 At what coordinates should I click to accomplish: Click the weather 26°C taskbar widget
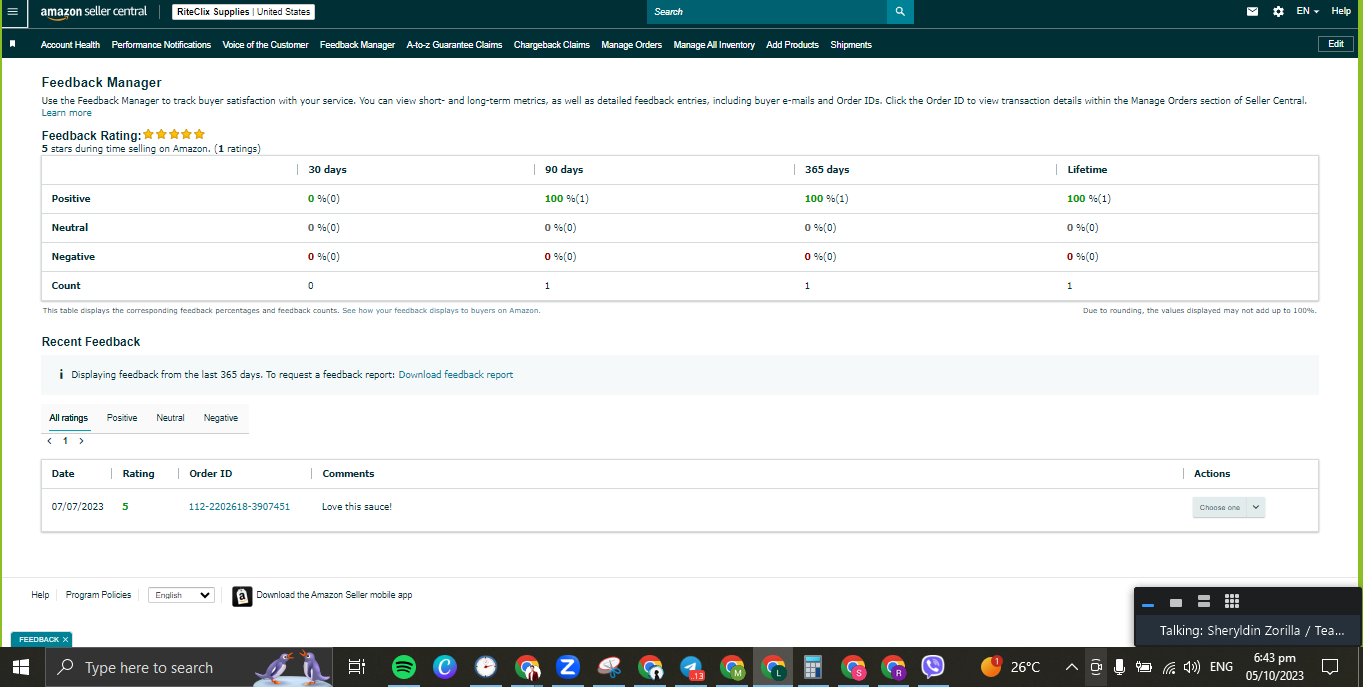click(1011, 667)
